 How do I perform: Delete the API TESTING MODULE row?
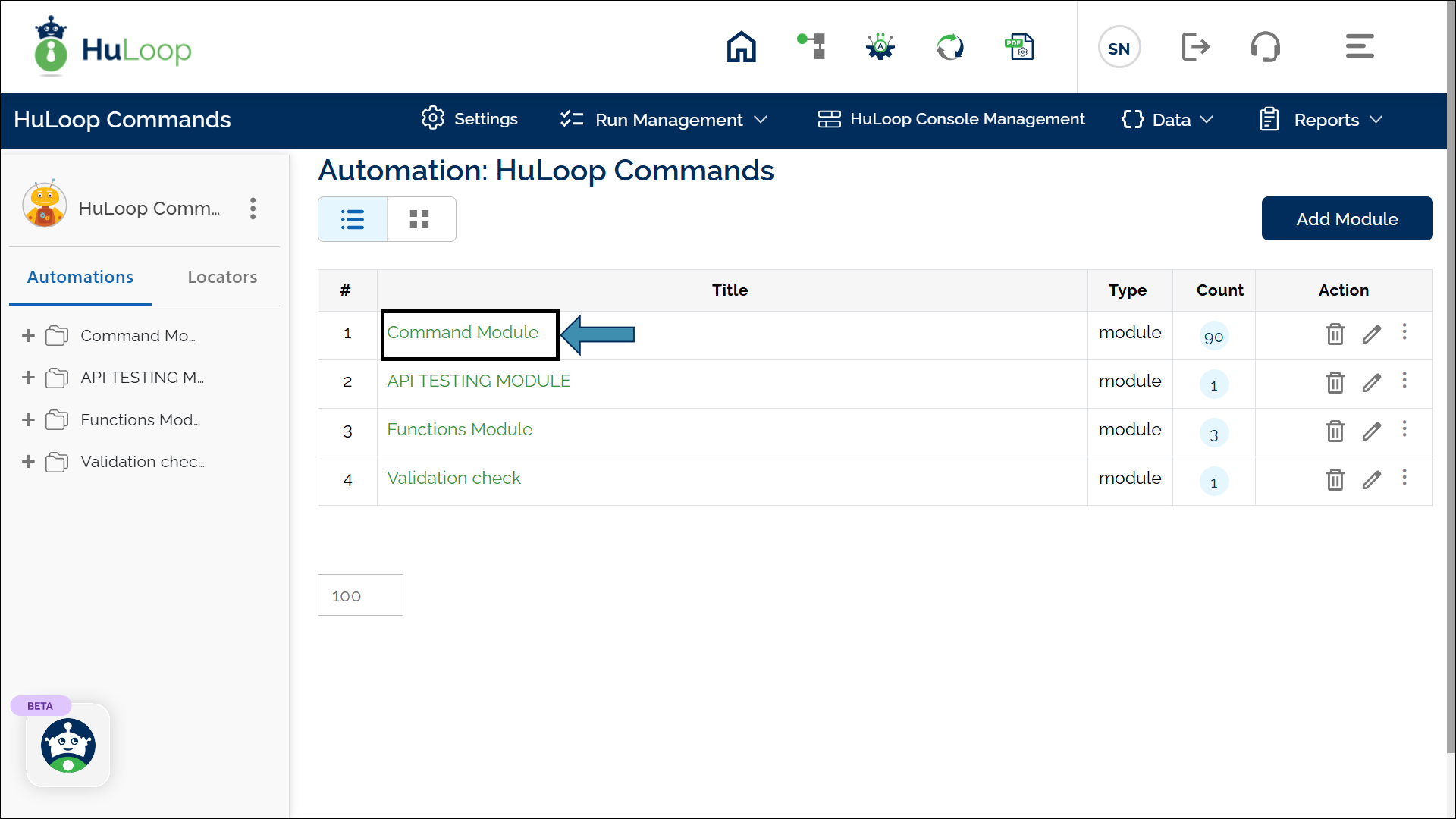click(x=1335, y=382)
